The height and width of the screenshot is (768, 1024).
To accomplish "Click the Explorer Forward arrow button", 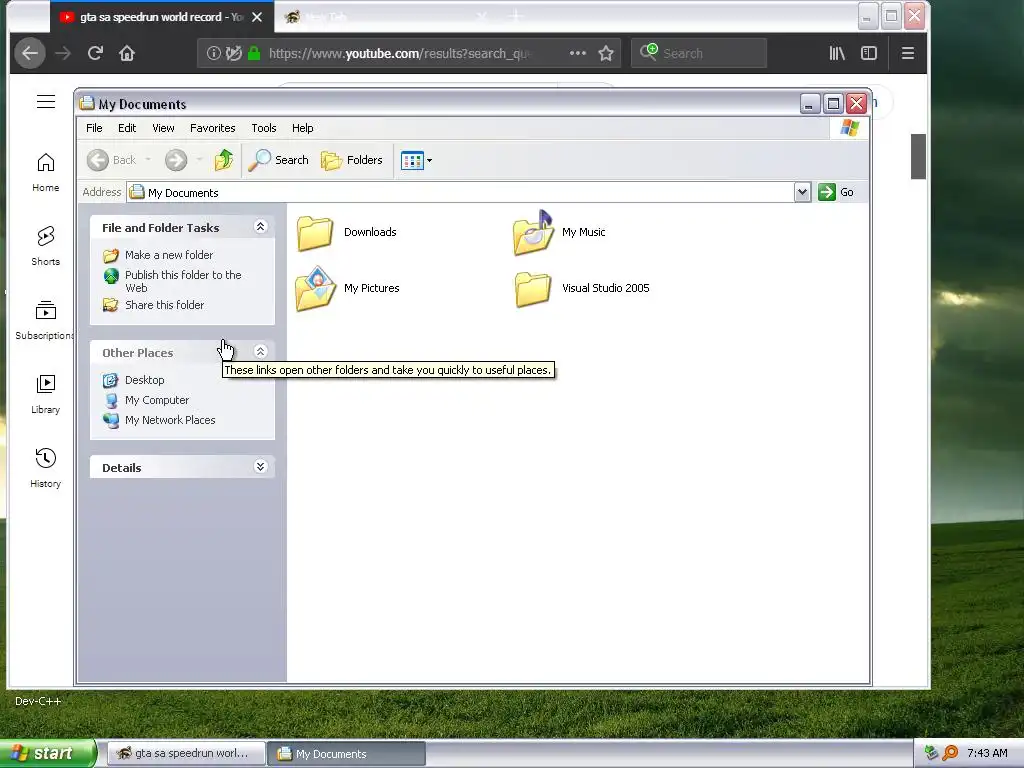I will [x=176, y=160].
